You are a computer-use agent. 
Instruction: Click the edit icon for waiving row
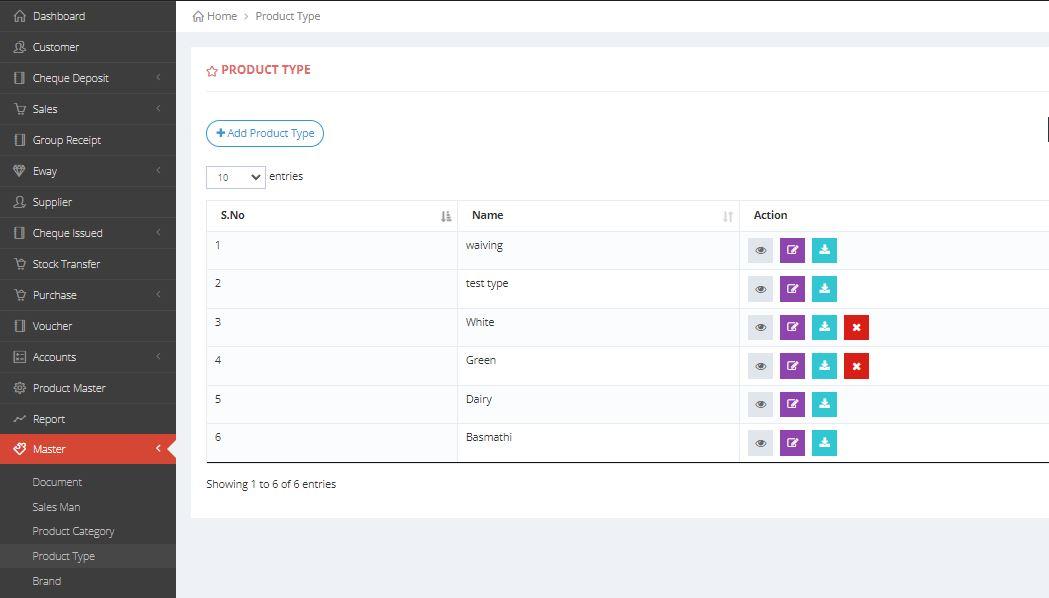(x=792, y=250)
